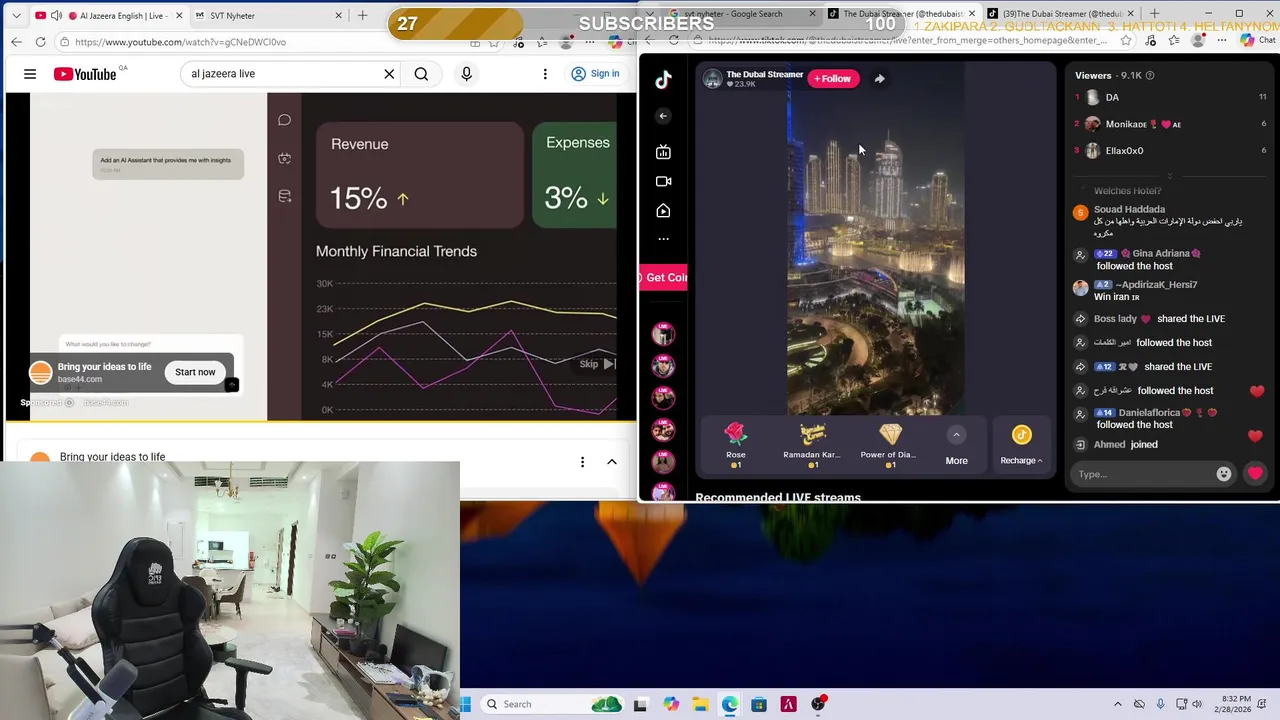Screen dimensions: 1280x720
Task: Expand More gifts
Action: tap(956, 446)
